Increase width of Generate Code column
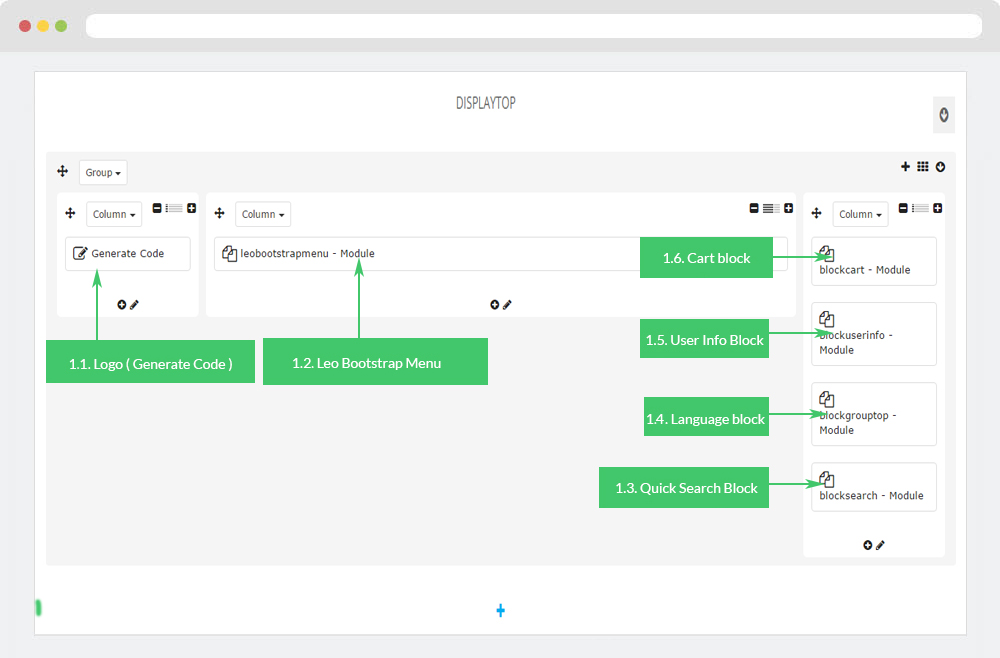Screen dimensions: 1000x658 191,208
